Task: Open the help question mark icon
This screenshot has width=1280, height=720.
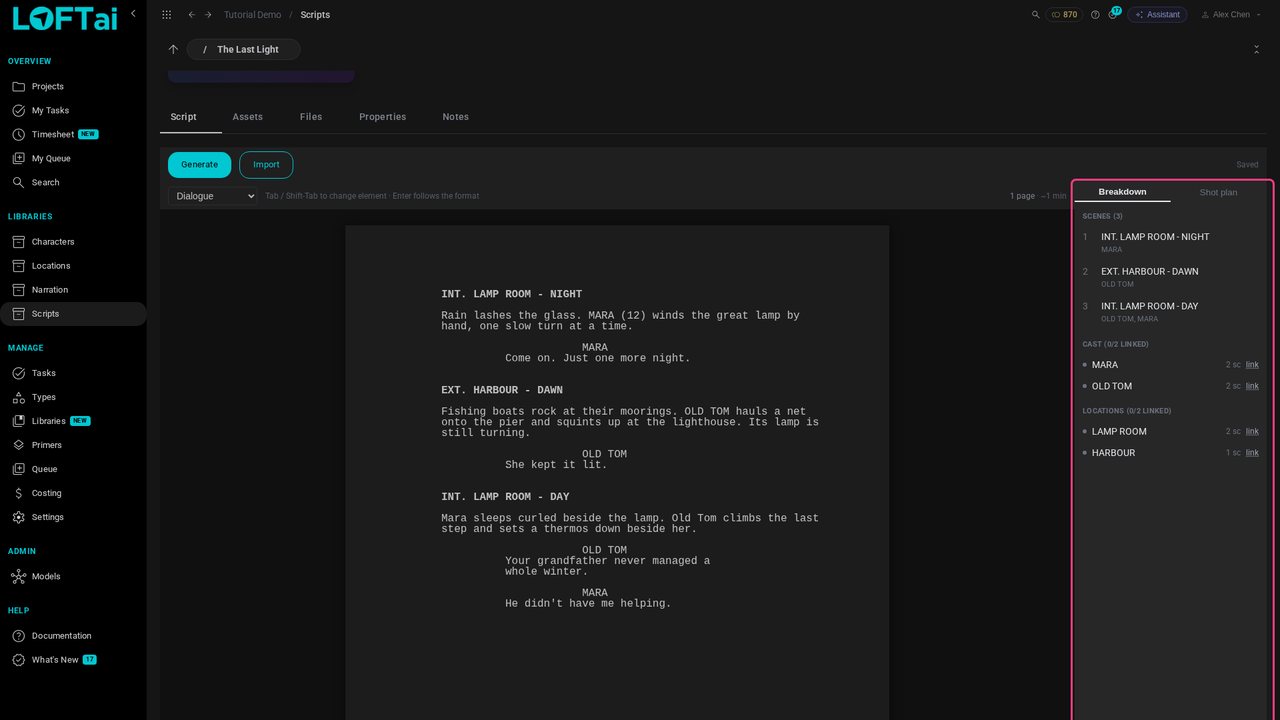Action: tap(1095, 15)
